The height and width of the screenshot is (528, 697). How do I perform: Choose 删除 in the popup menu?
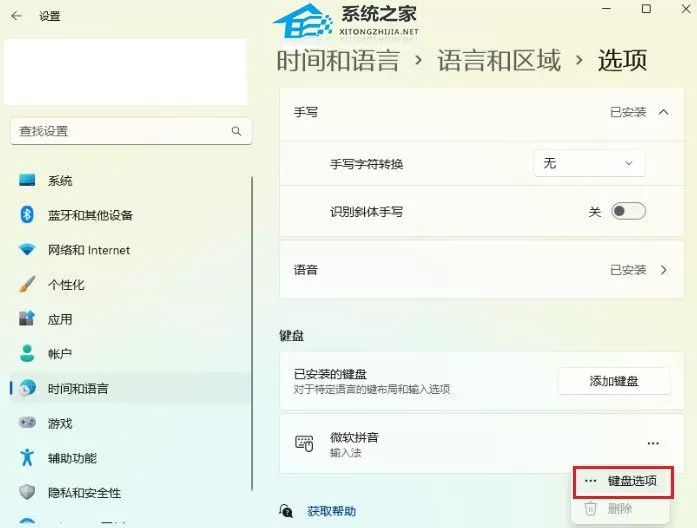coord(621,508)
